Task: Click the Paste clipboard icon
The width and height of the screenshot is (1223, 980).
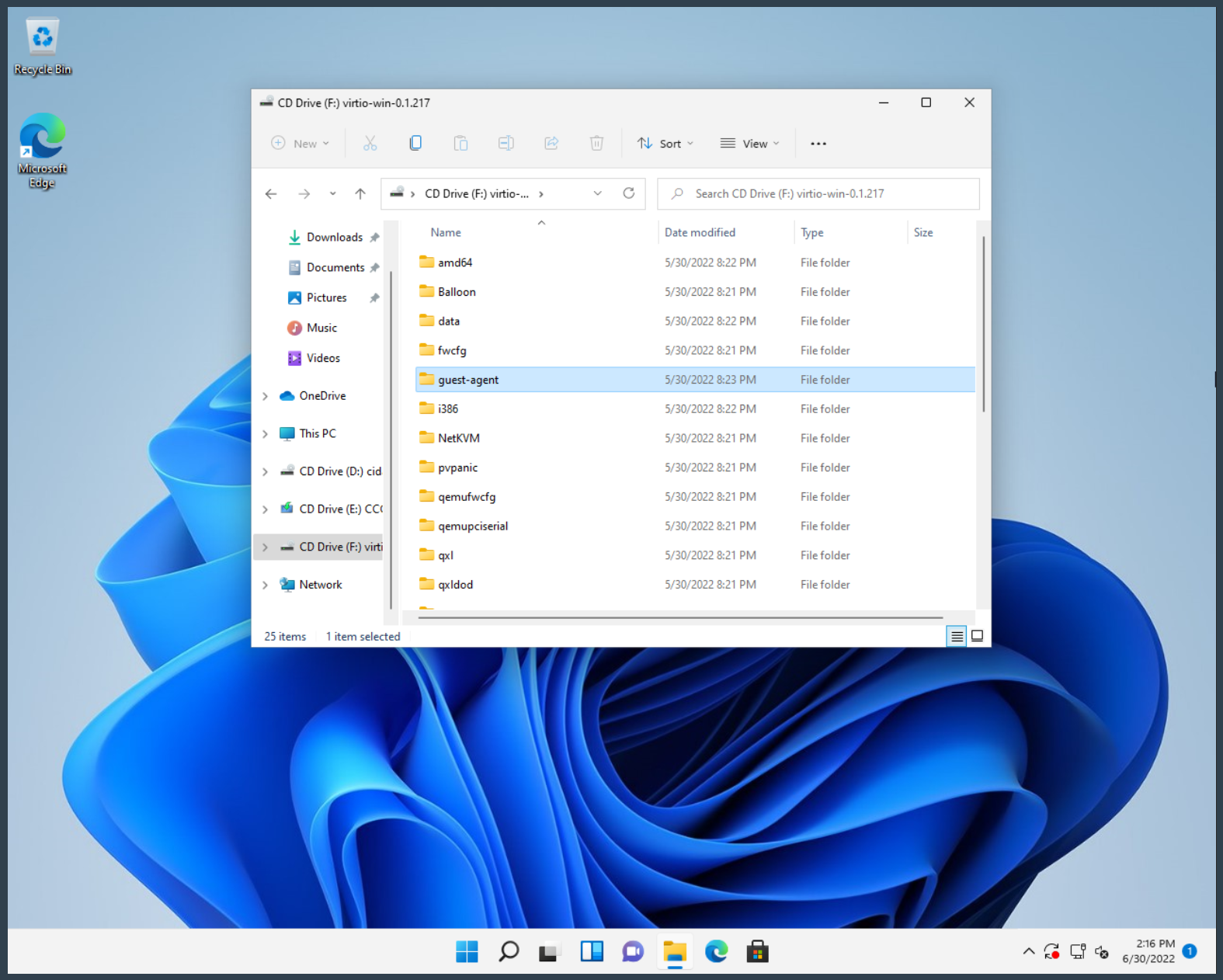Action: point(460,143)
